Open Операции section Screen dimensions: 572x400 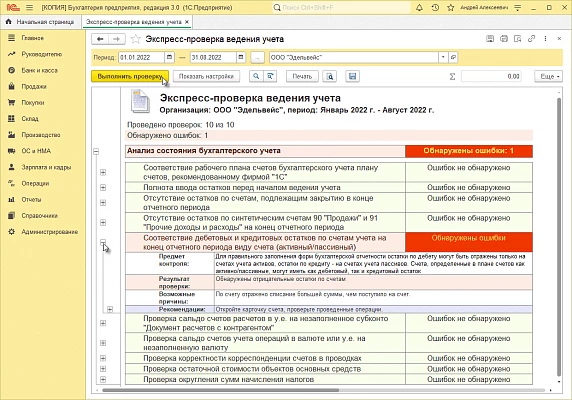(35, 183)
